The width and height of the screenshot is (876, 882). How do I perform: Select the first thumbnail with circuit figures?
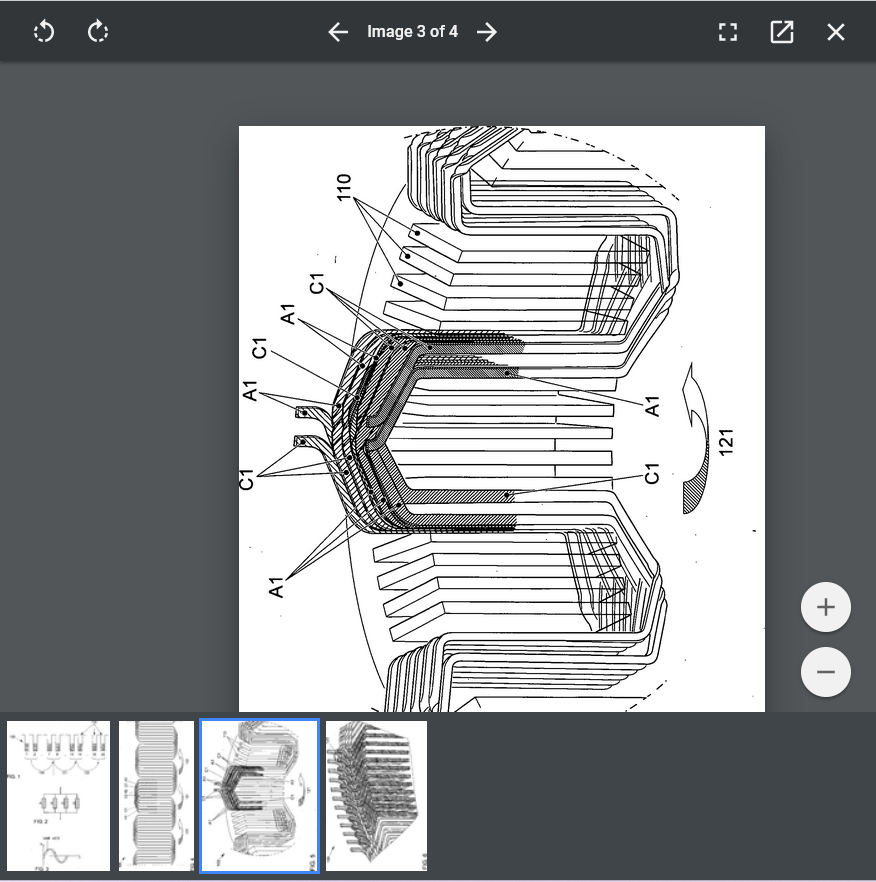(58, 796)
